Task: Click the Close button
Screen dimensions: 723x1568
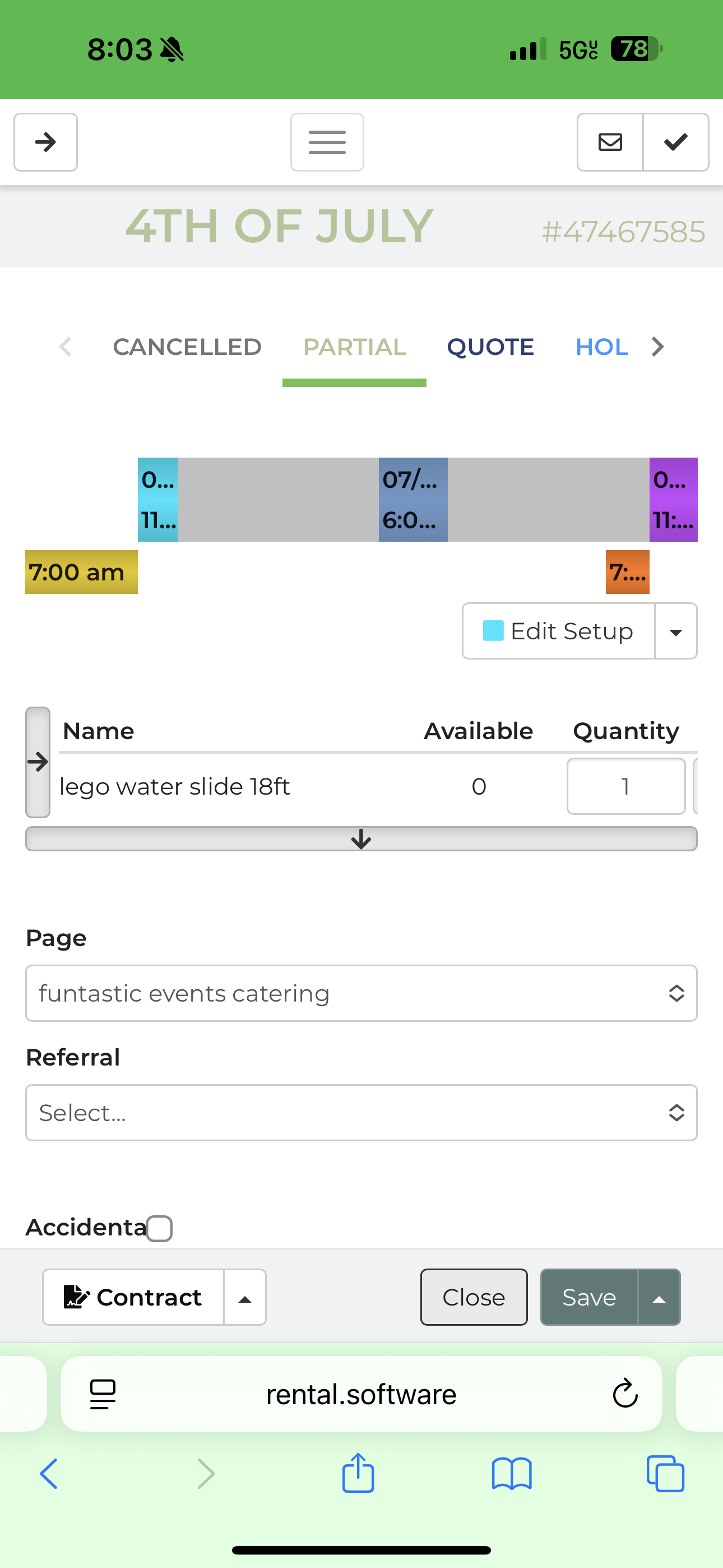Action: (x=474, y=1297)
